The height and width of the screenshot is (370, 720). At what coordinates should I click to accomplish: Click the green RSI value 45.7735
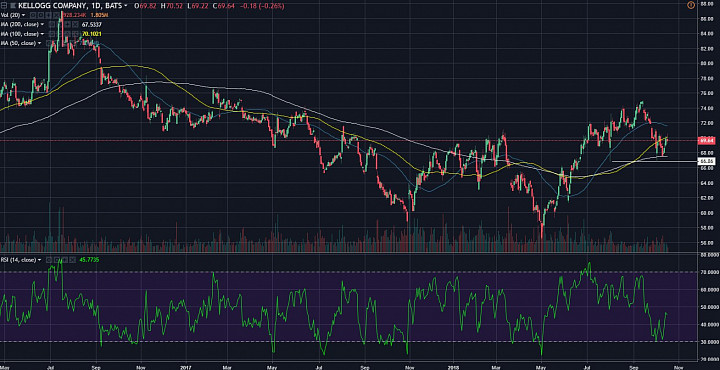[x=89, y=260]
